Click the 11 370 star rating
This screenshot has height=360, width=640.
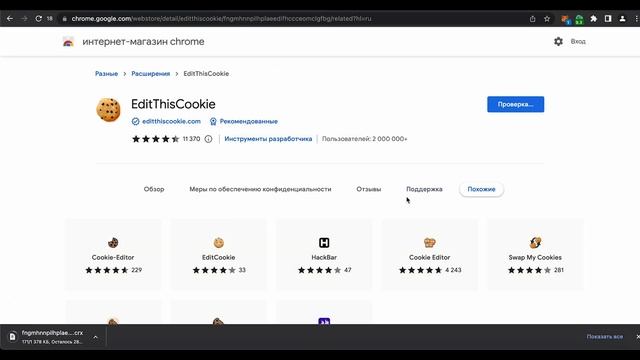pos(166,139)
